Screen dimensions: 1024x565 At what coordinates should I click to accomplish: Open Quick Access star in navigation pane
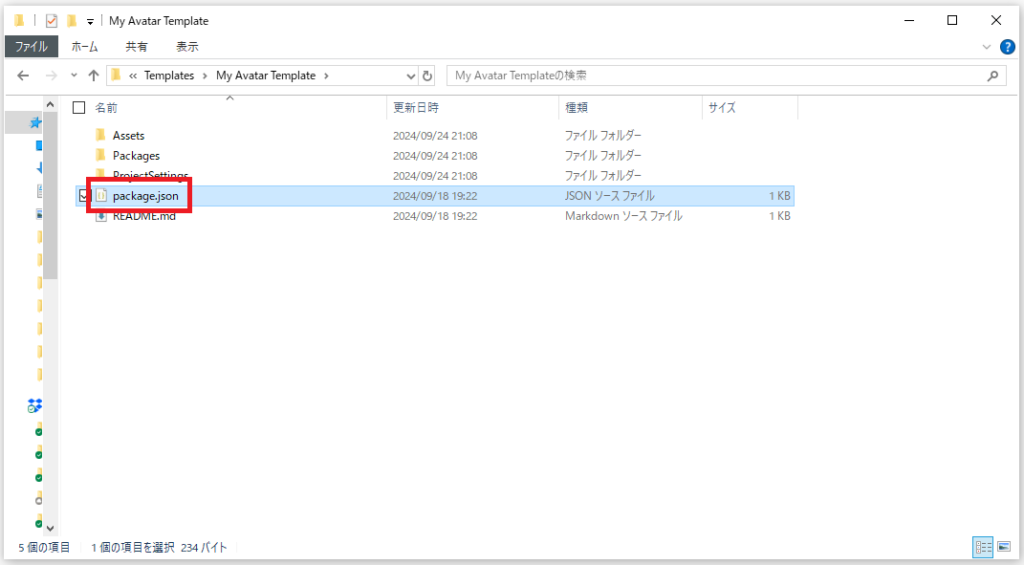click(35, 122)
